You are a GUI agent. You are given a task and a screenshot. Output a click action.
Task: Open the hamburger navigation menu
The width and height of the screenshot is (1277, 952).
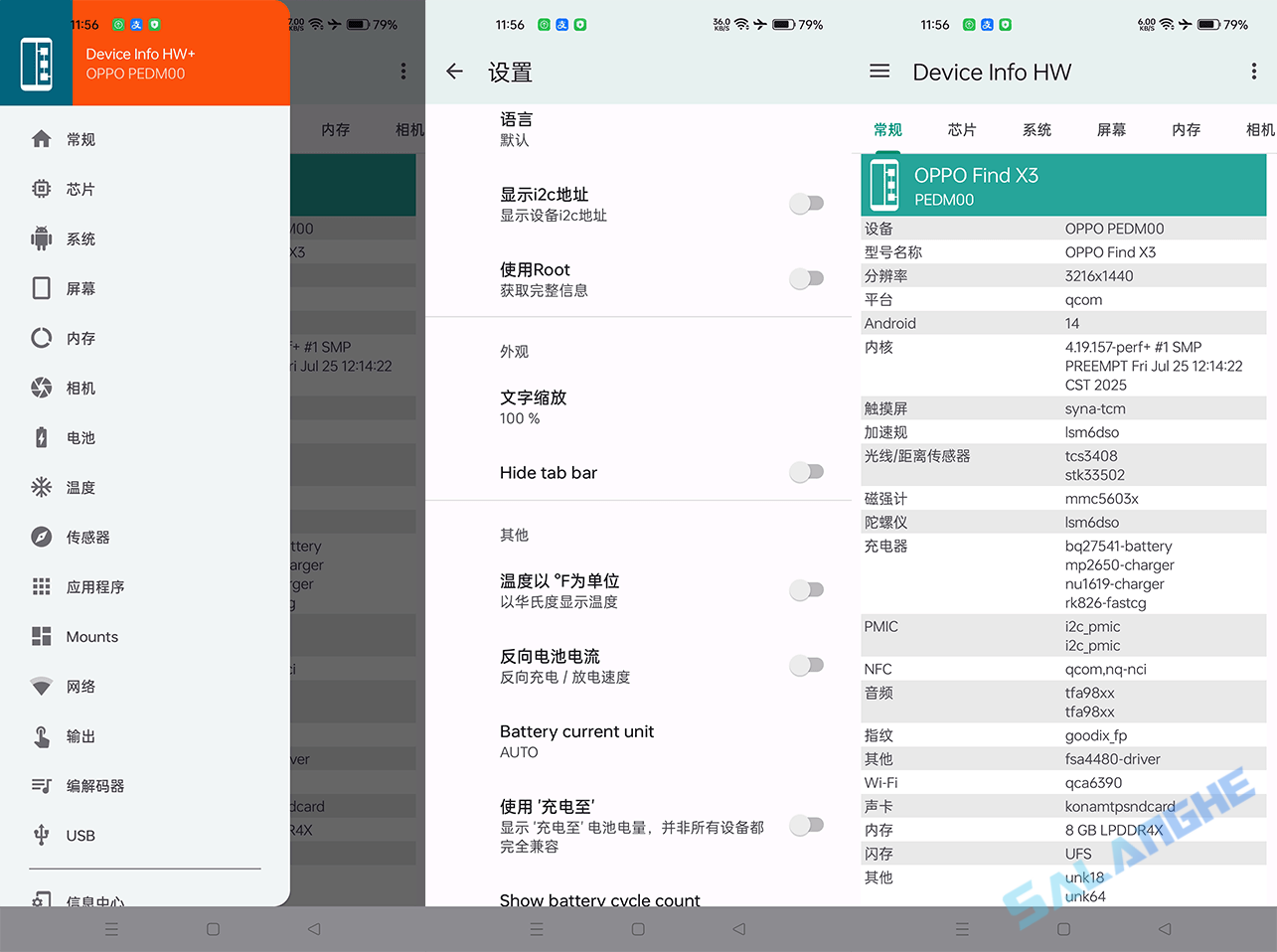click(x=879, y=71)
